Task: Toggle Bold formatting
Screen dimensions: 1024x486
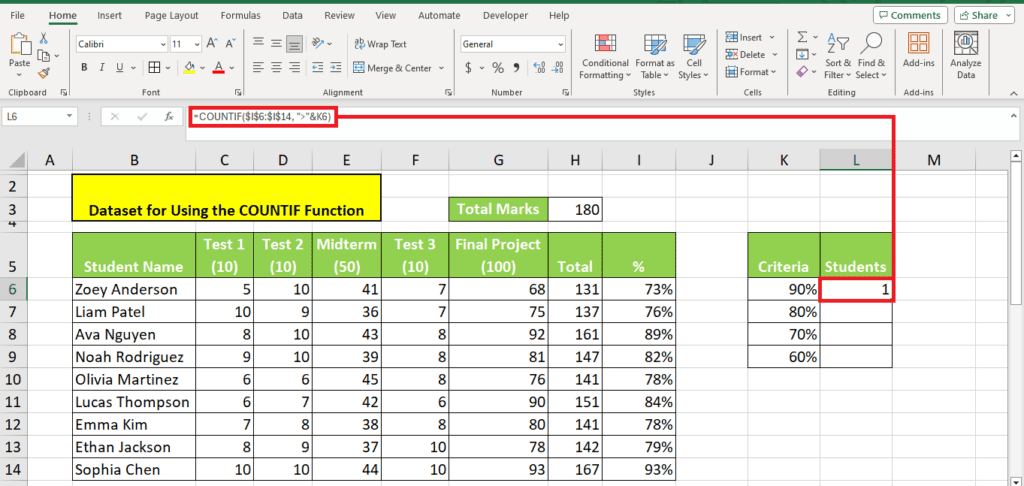Action: [85, 68]
